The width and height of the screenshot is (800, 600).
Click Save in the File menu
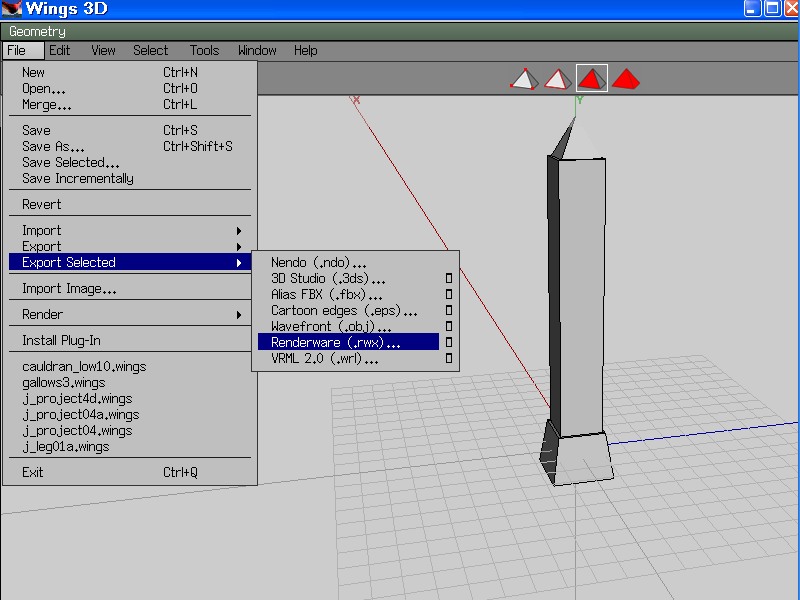[130, 131]
